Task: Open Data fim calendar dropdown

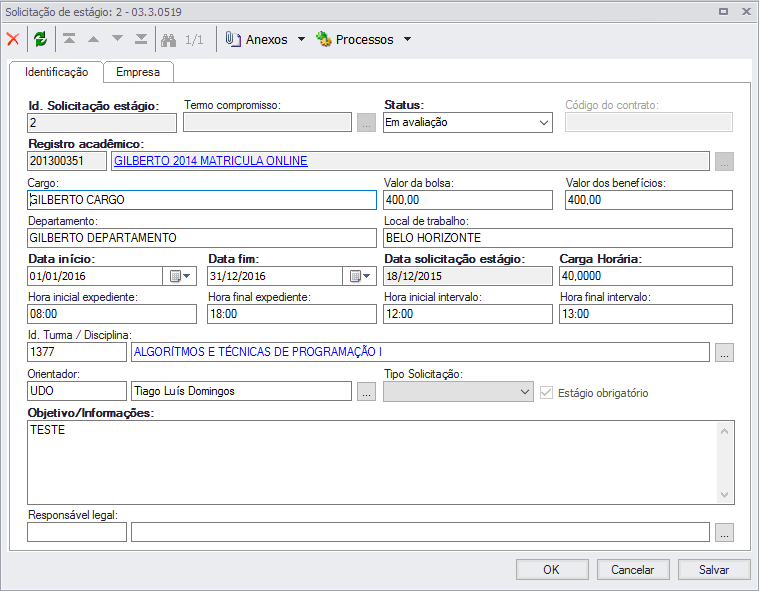Action: click(x=360, y=276)
